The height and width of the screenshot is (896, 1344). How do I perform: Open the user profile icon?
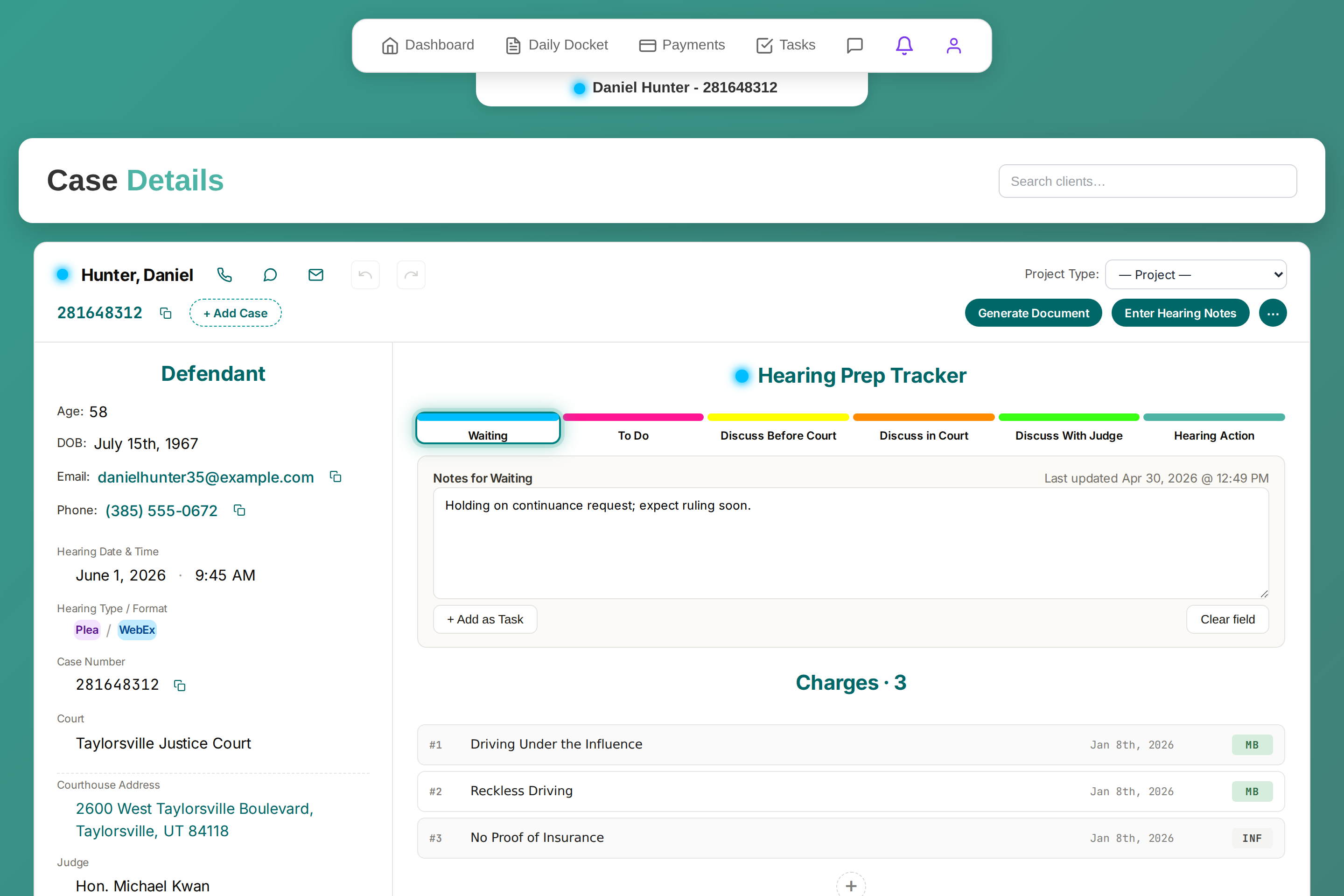pyautogui.click(x=954, y=45)
